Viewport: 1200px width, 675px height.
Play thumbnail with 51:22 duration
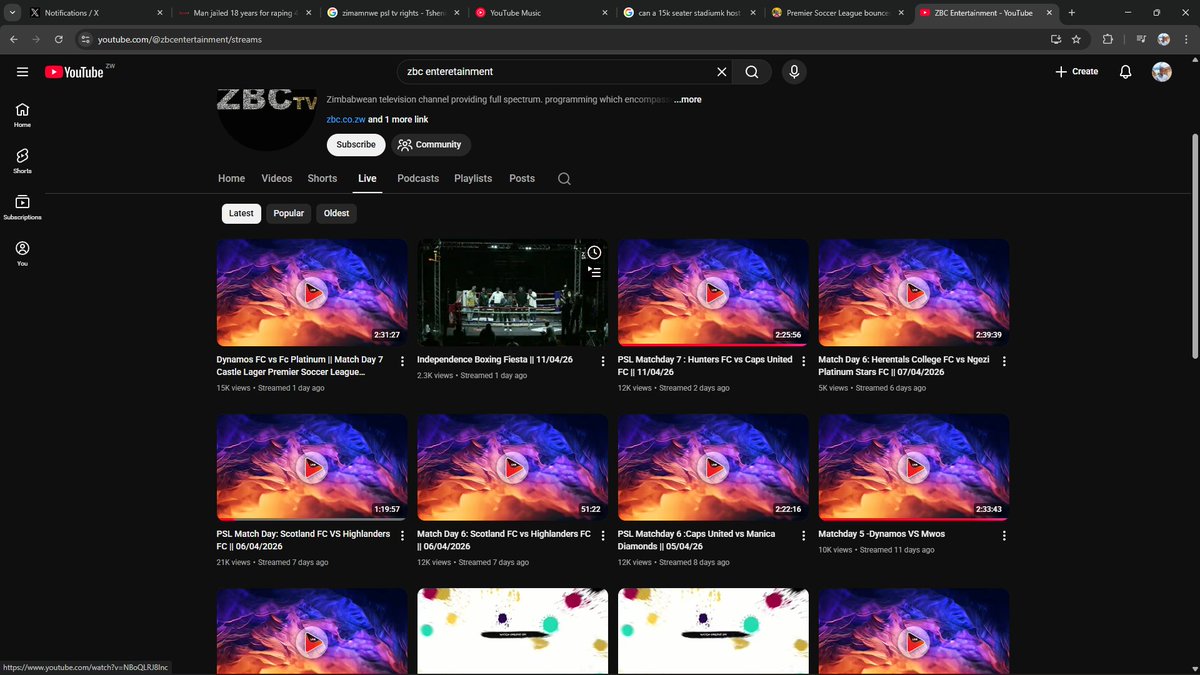(x=512, y=467)
